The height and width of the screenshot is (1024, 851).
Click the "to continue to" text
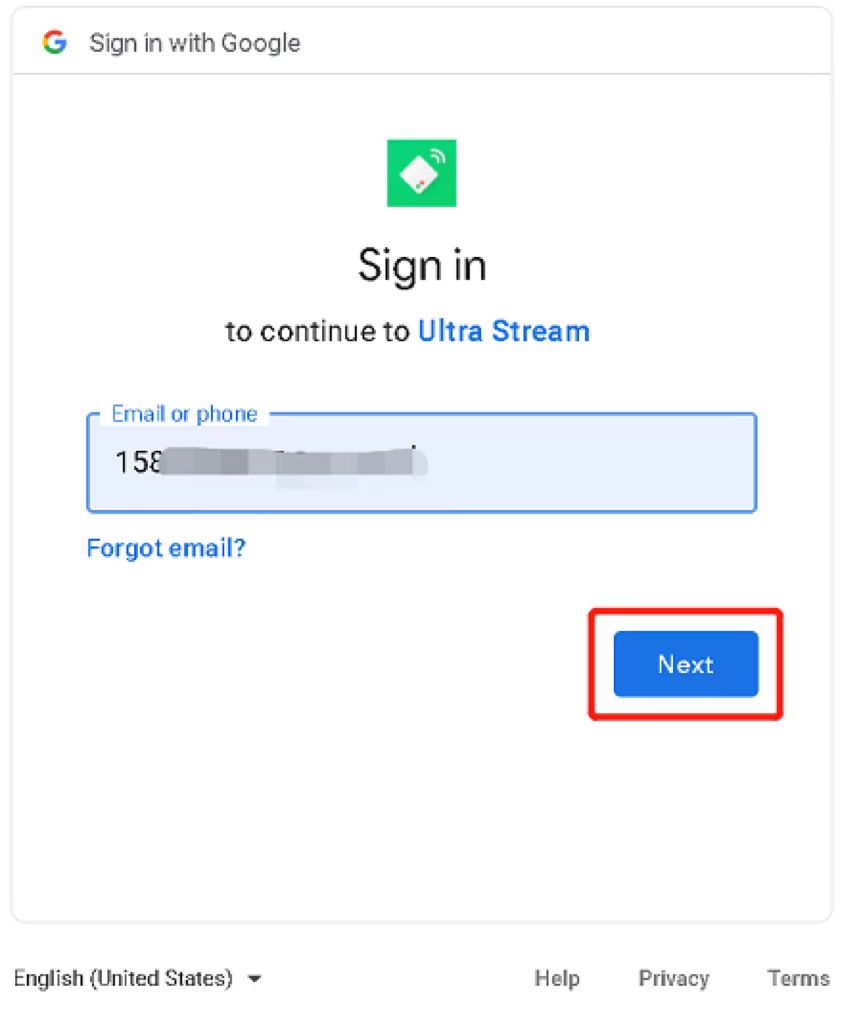pos(317,331)
